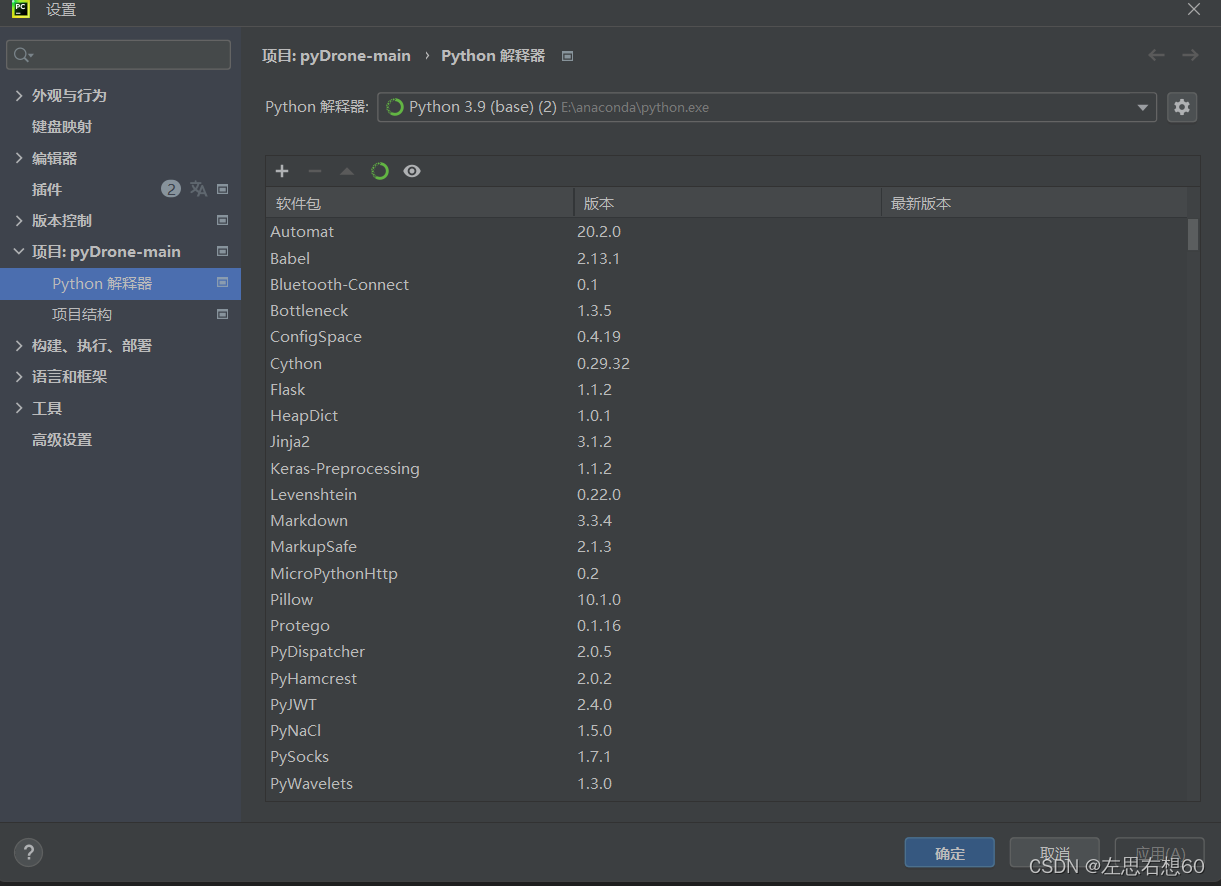
Task: Expand the 语言和框架 group
Action: [19, 376]
